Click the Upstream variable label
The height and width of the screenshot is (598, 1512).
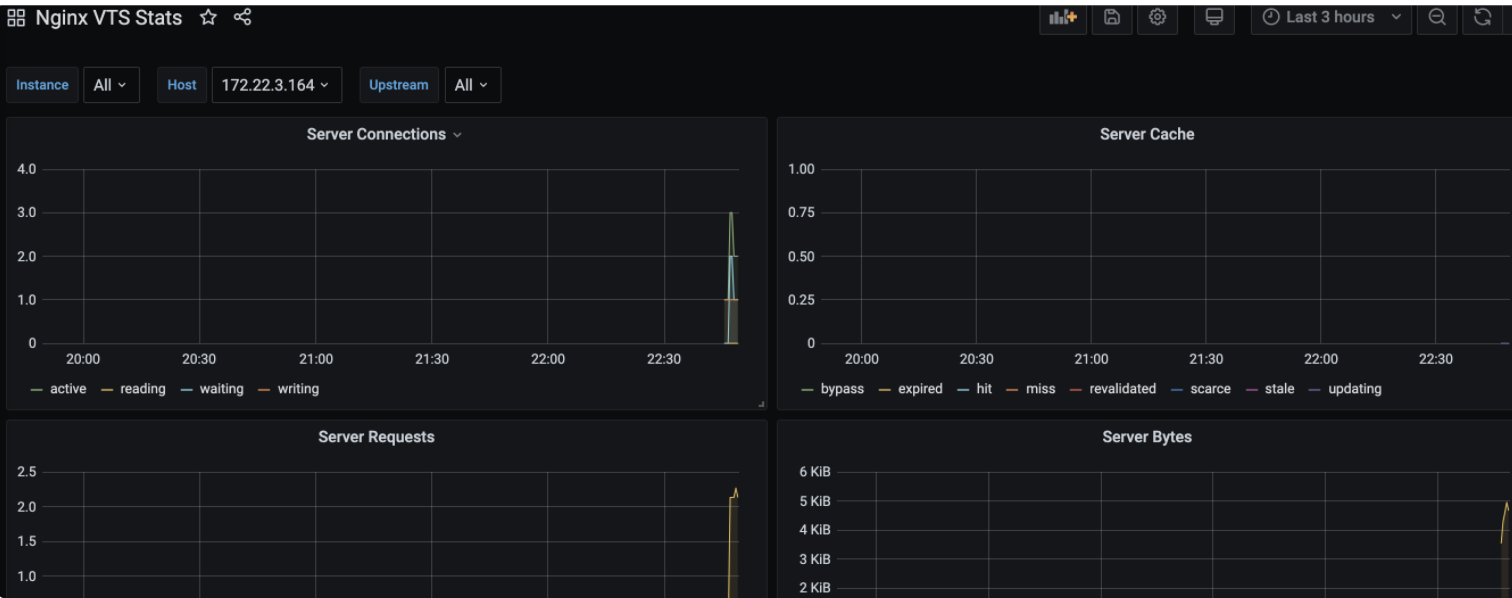[x=399, y=85]
